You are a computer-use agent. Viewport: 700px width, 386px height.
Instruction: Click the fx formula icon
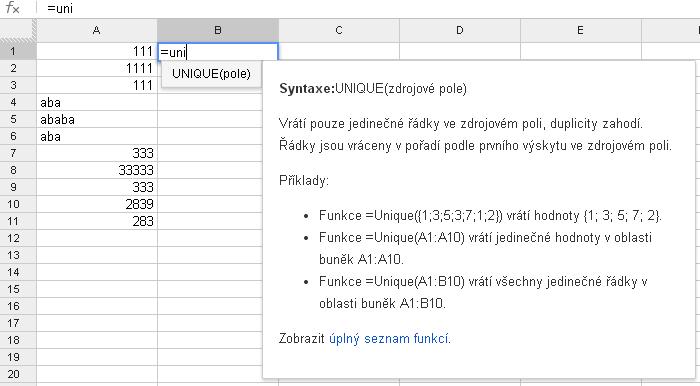12,8
